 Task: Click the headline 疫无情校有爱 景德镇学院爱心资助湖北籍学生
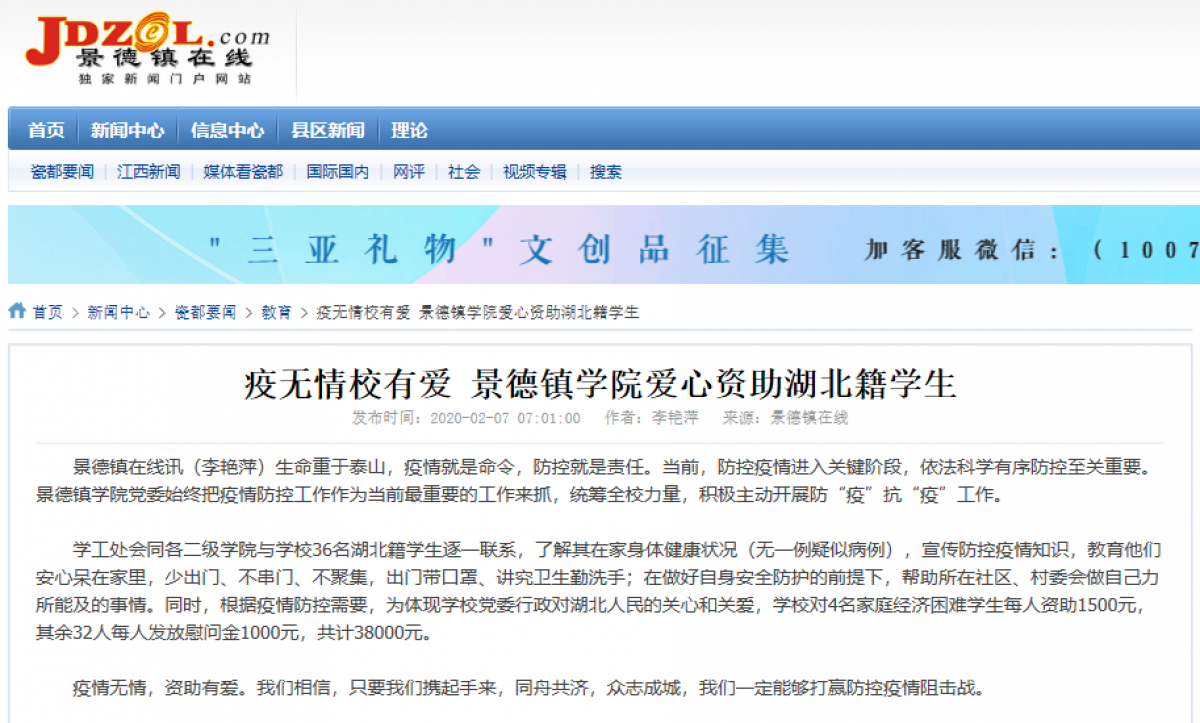pyautogui.click(x=600, y=384)
